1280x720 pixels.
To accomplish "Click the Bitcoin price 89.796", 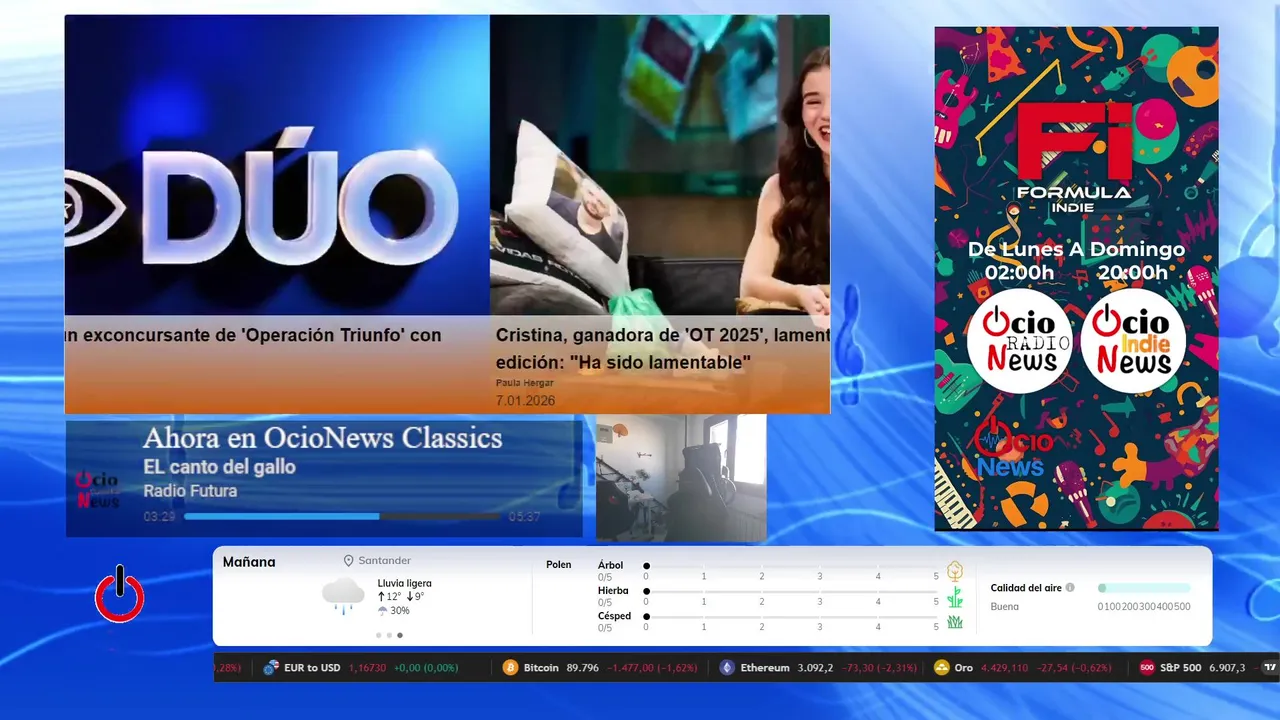I will click(582, 667).
